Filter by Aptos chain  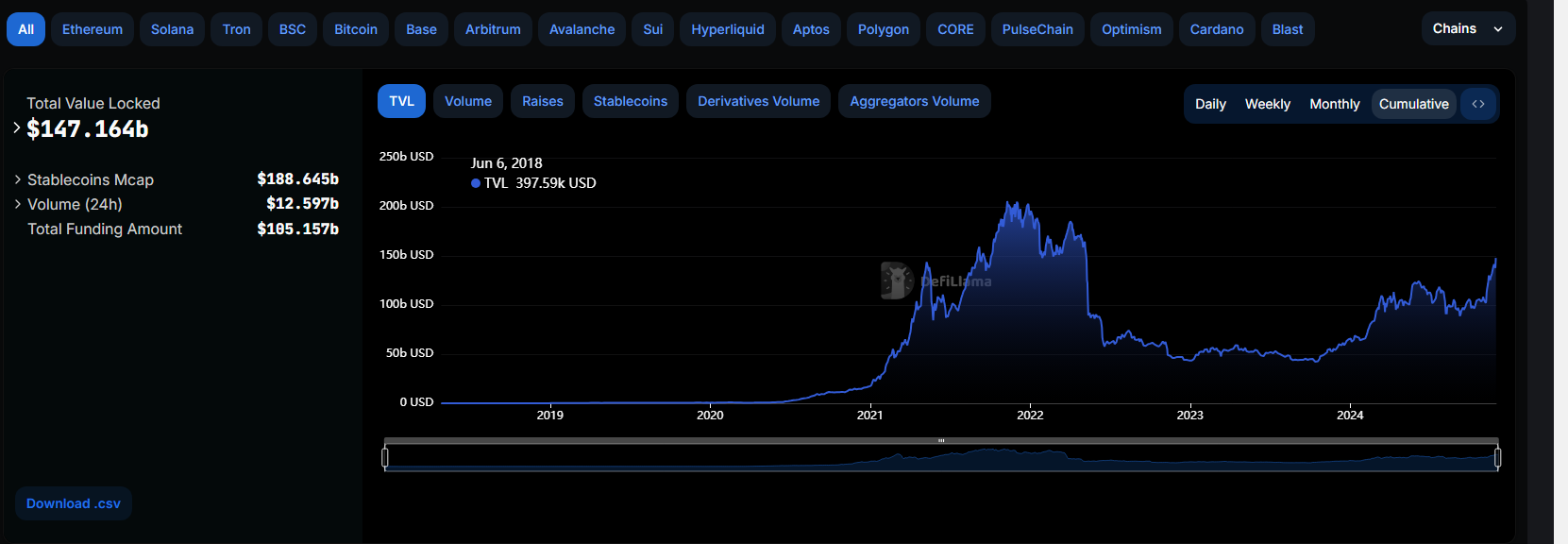pos(811,29)
